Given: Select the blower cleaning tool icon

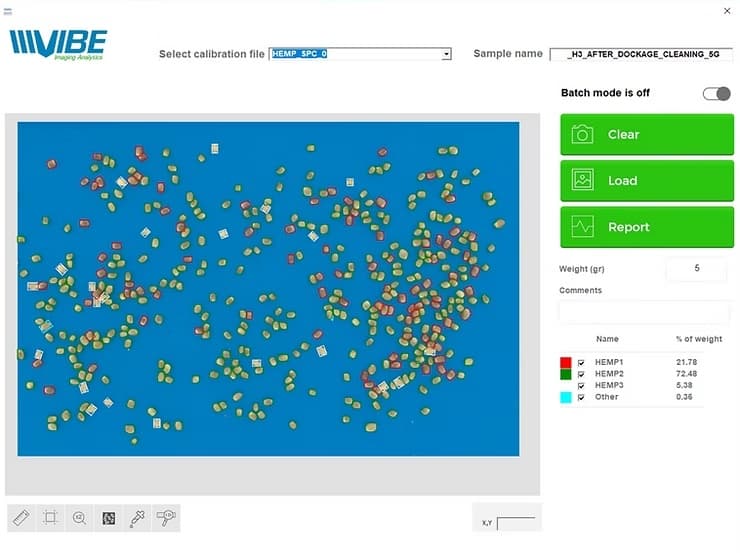Looking at the screenshot, I should tap(166, 517).
